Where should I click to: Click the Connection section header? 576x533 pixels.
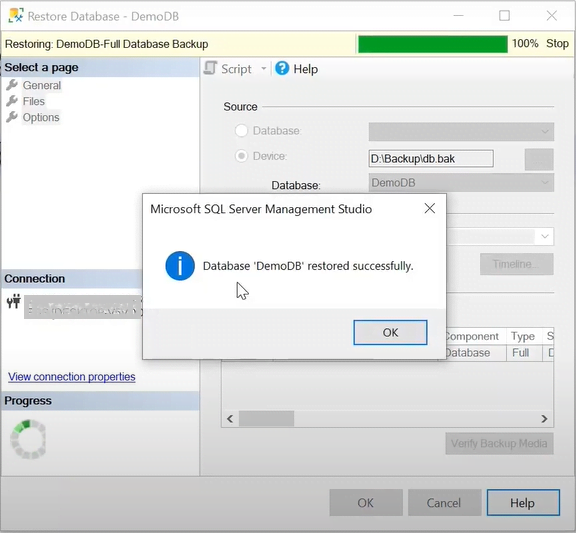click(72, 278)
